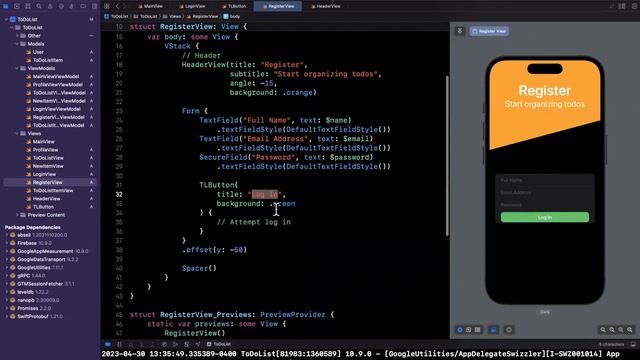Open the Source Control navigator icon
This screenshot has width=640, height=360.
coord(17,6)
